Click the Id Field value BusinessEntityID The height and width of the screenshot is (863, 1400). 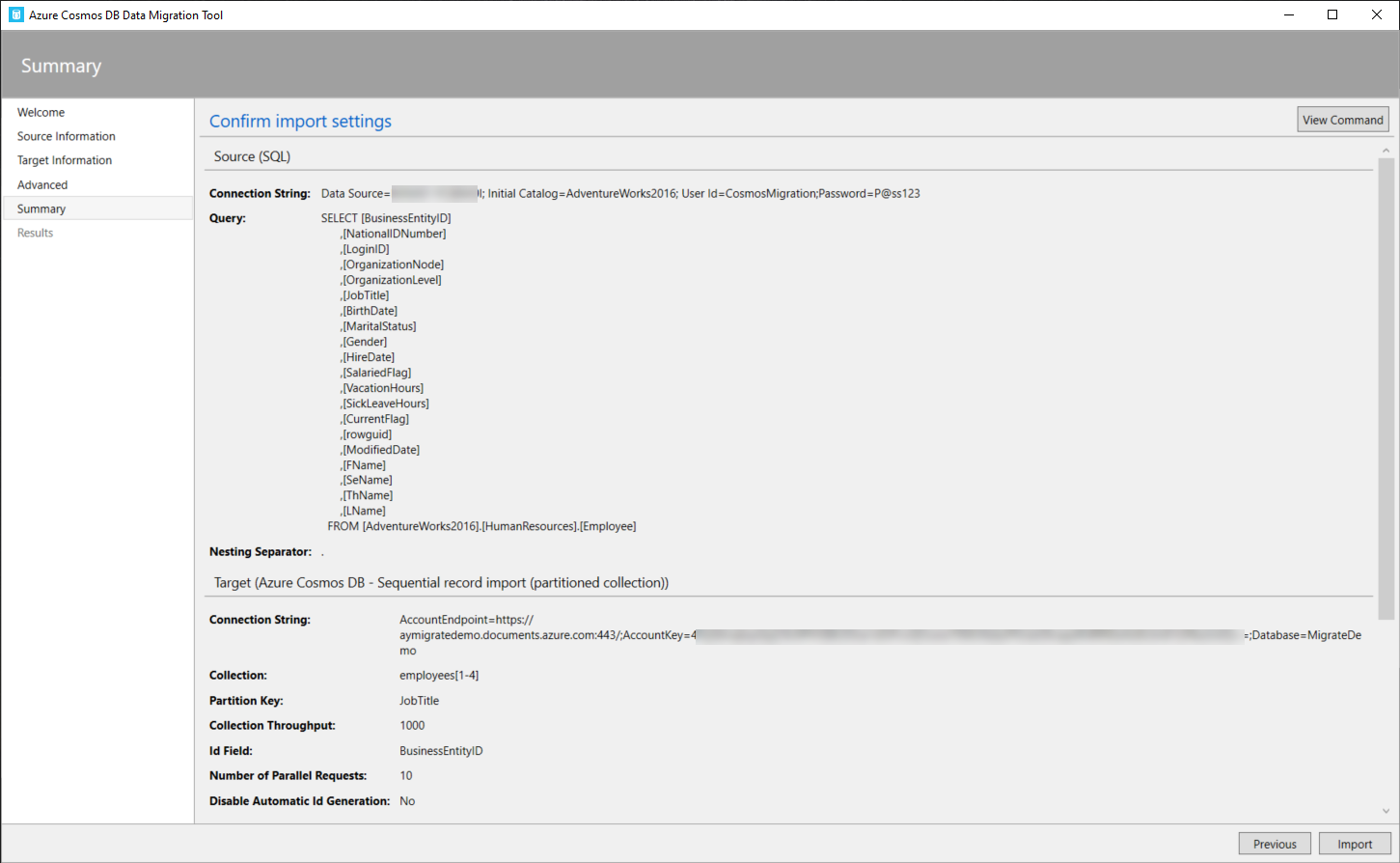point(441,751)
